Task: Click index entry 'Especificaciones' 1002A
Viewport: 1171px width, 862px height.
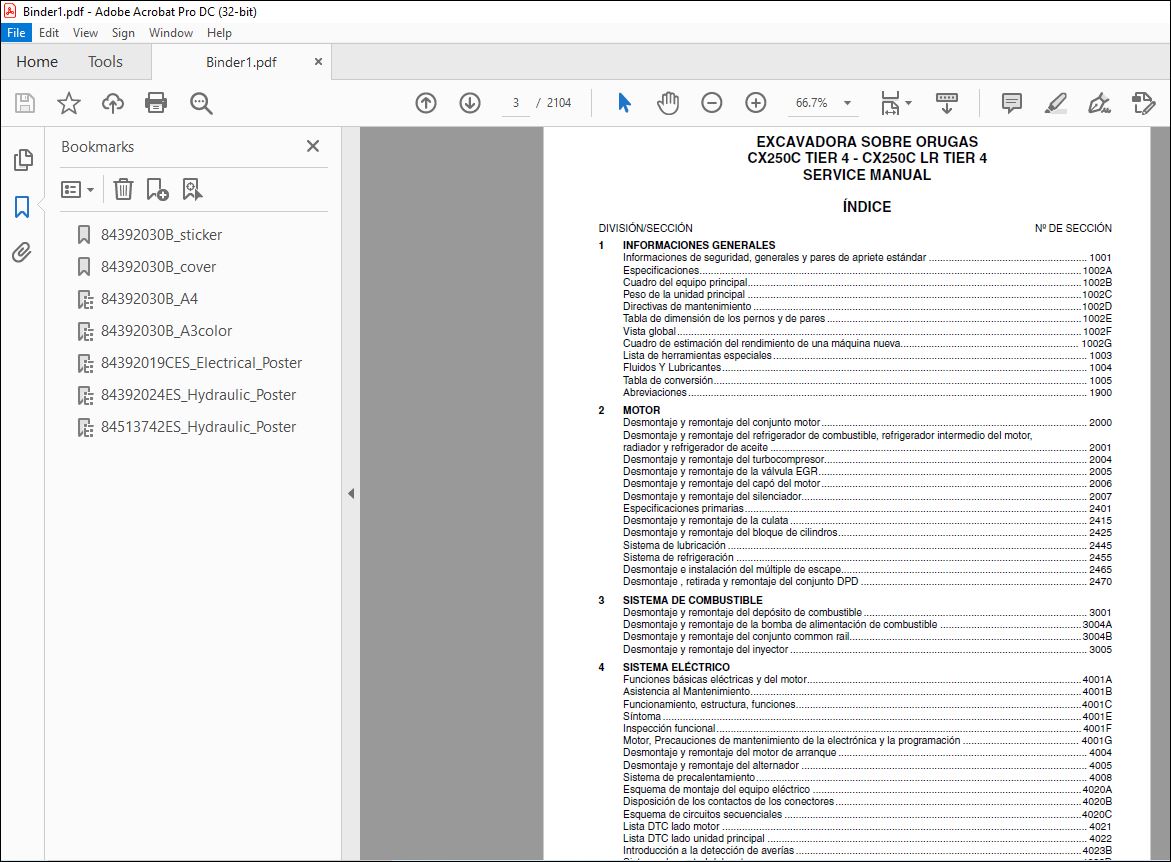Action: [x=867, y=270]
